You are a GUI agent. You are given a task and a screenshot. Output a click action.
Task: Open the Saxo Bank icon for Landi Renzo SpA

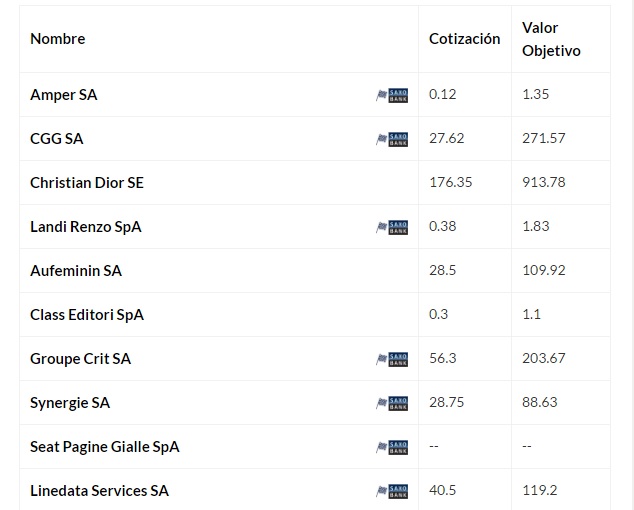[392, 227]
